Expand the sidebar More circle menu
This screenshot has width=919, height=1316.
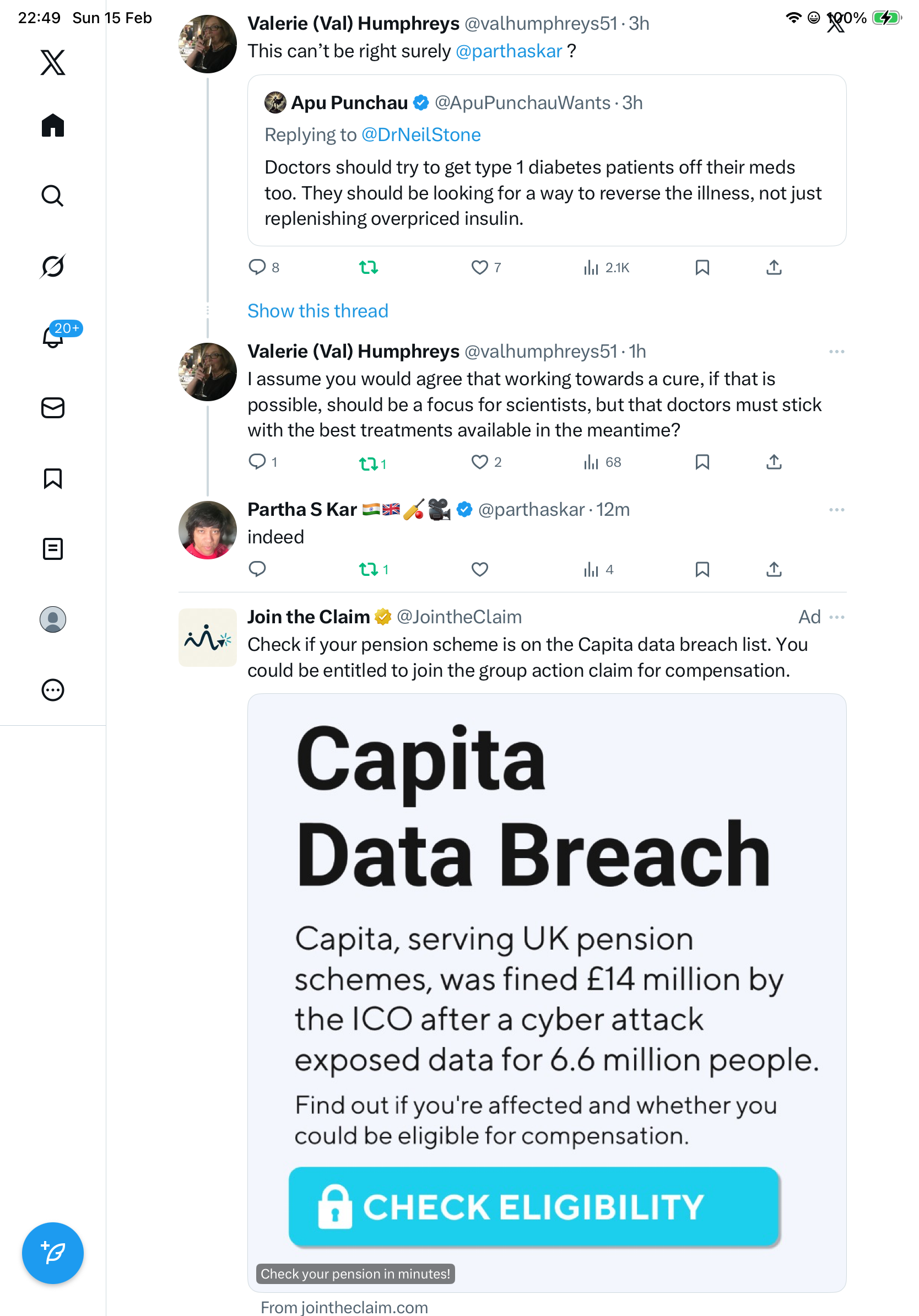coord(53,690)
